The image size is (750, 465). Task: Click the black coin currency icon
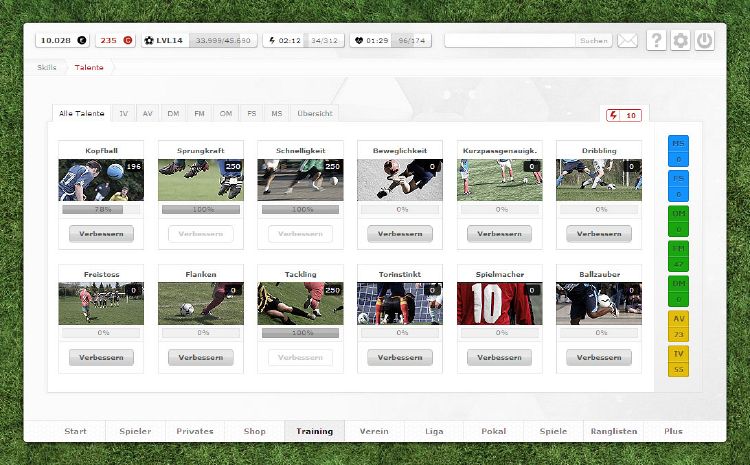click(82, 40)
